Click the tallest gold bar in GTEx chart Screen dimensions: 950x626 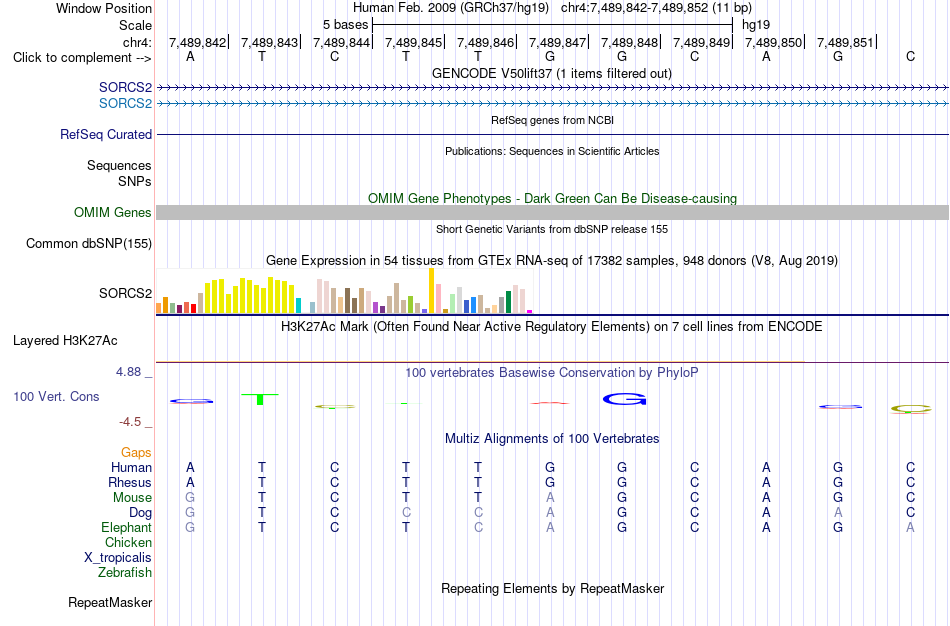coord(431,290)
